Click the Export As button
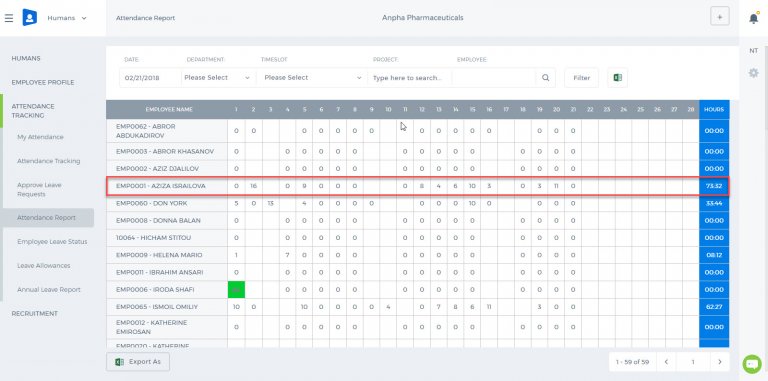The image size is (768, 381). [x=138, y=362]
